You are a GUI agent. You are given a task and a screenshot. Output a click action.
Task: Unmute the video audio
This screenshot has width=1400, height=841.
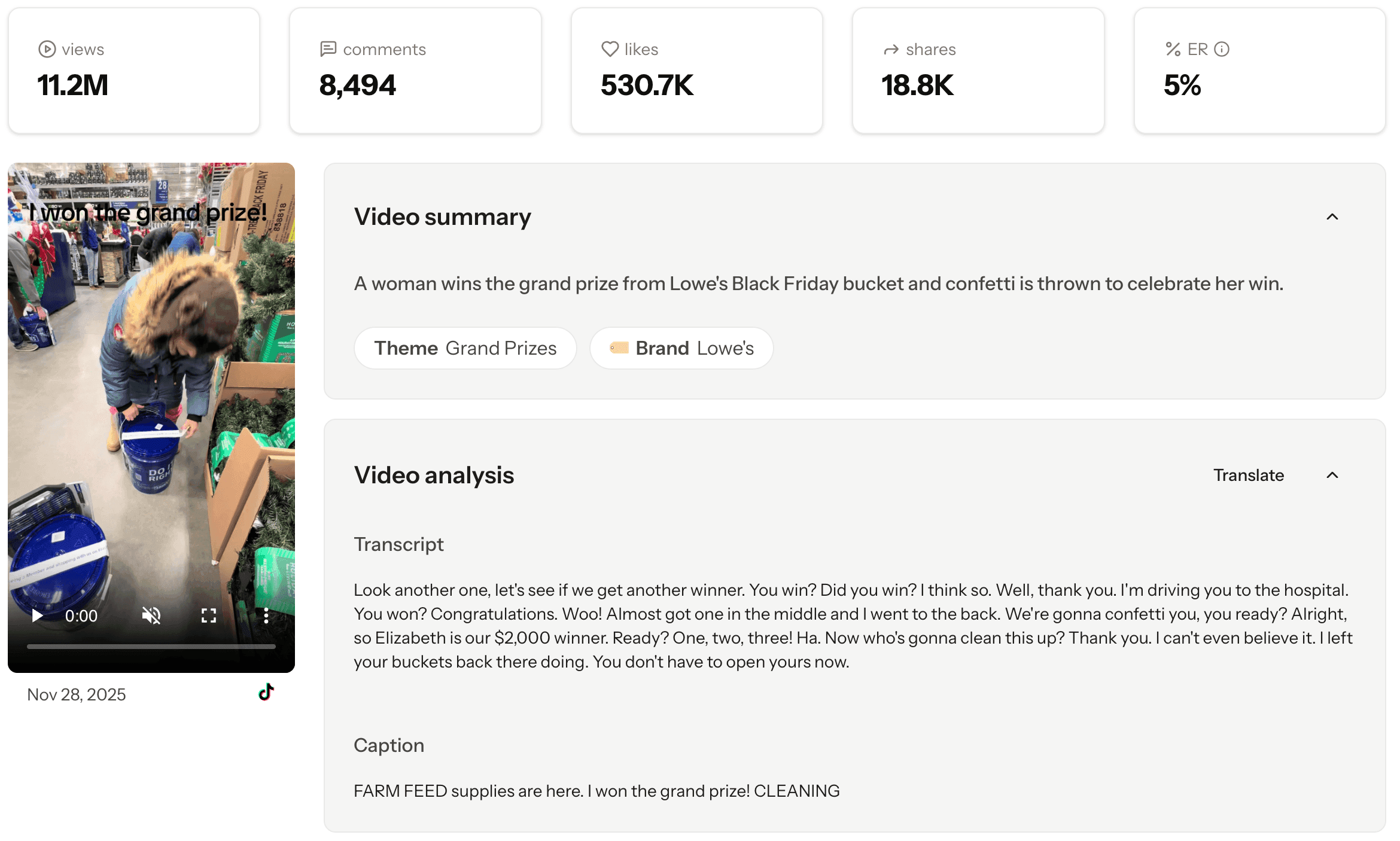(151, 615)
